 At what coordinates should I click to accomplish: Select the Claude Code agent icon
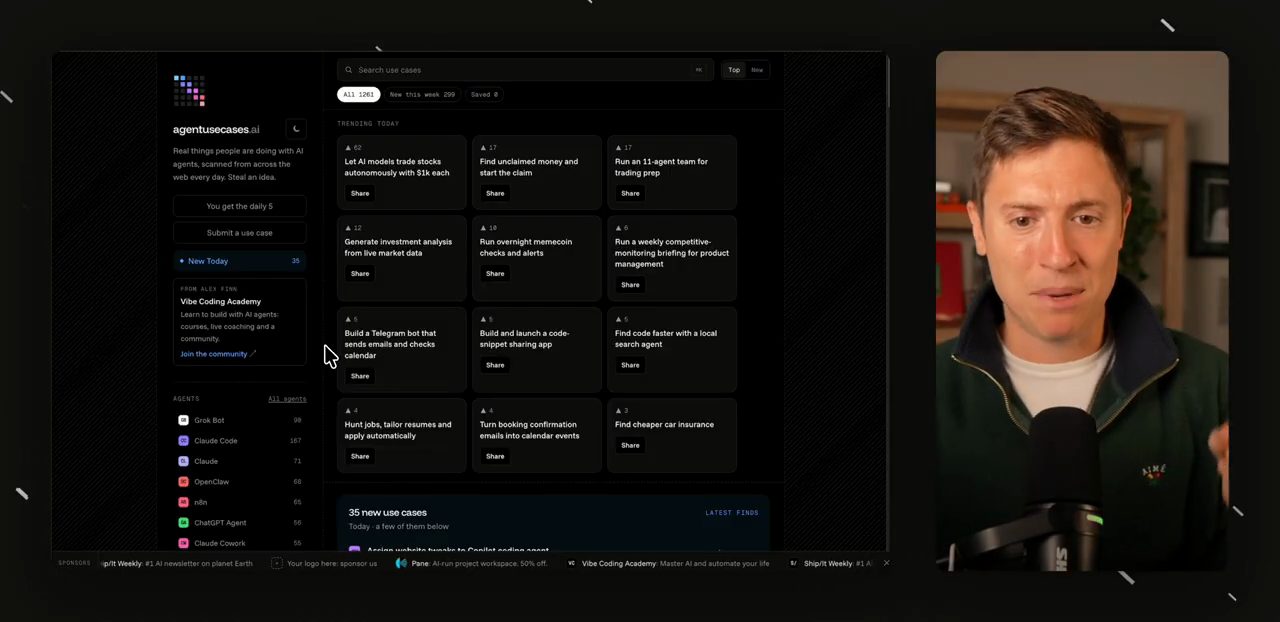pos(183,441)
